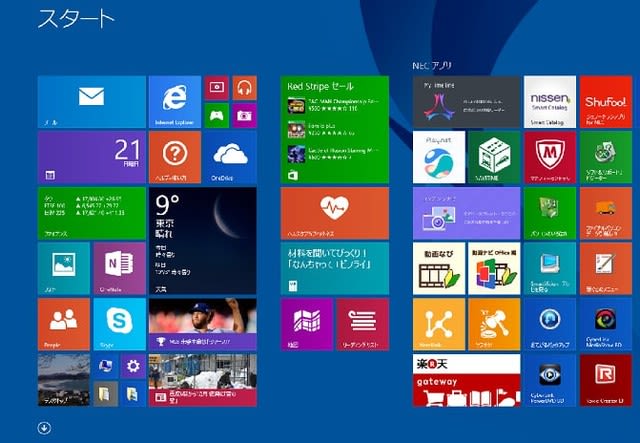Viewport: 640px width, 443px height.
Task: Open CyberLink PowerDVD tile
Action: tap(550, 380)
